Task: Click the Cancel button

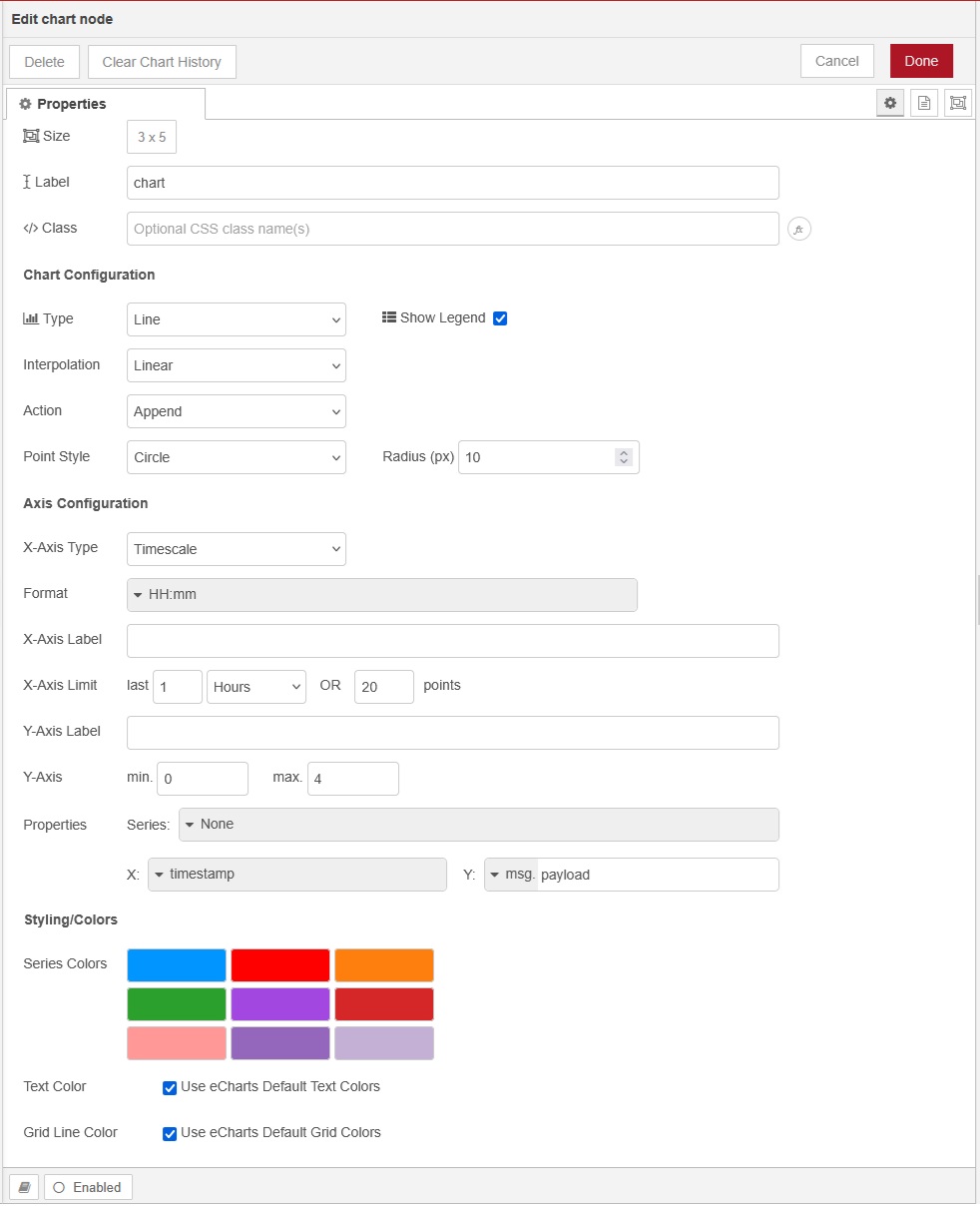Action: 837,61
